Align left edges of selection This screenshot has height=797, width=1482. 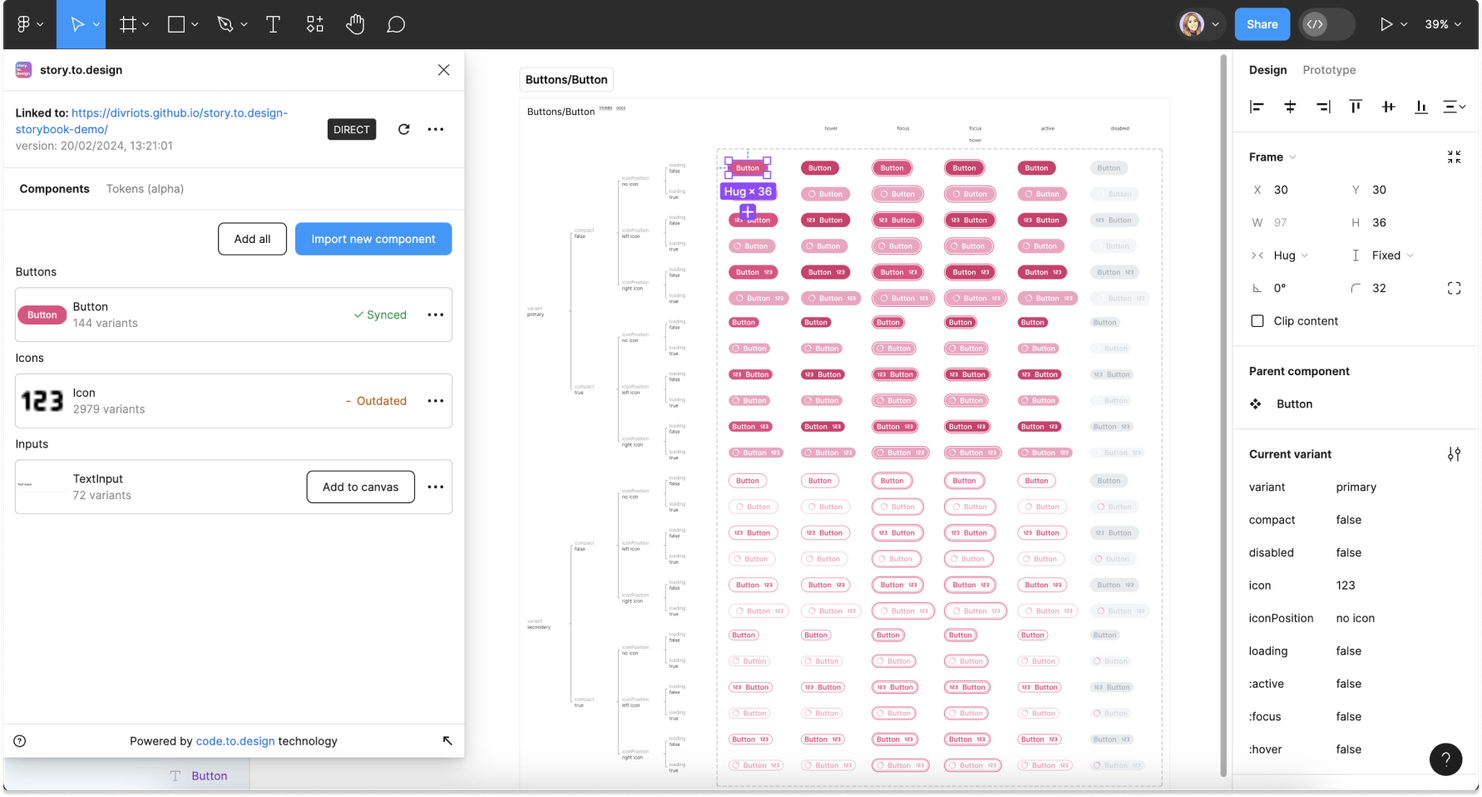(x=1257, y=106)
